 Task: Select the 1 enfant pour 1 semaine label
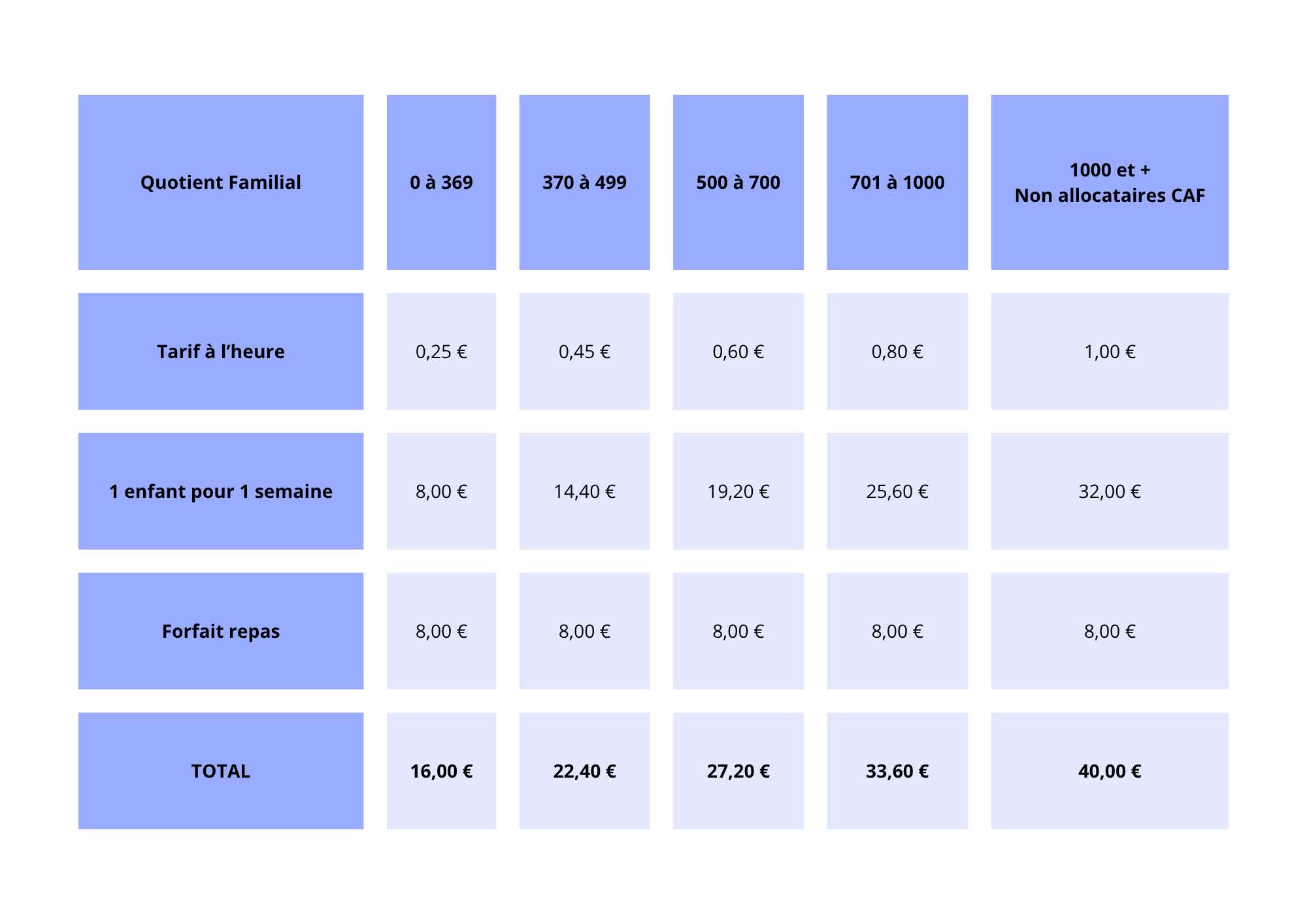click(221, 491)
